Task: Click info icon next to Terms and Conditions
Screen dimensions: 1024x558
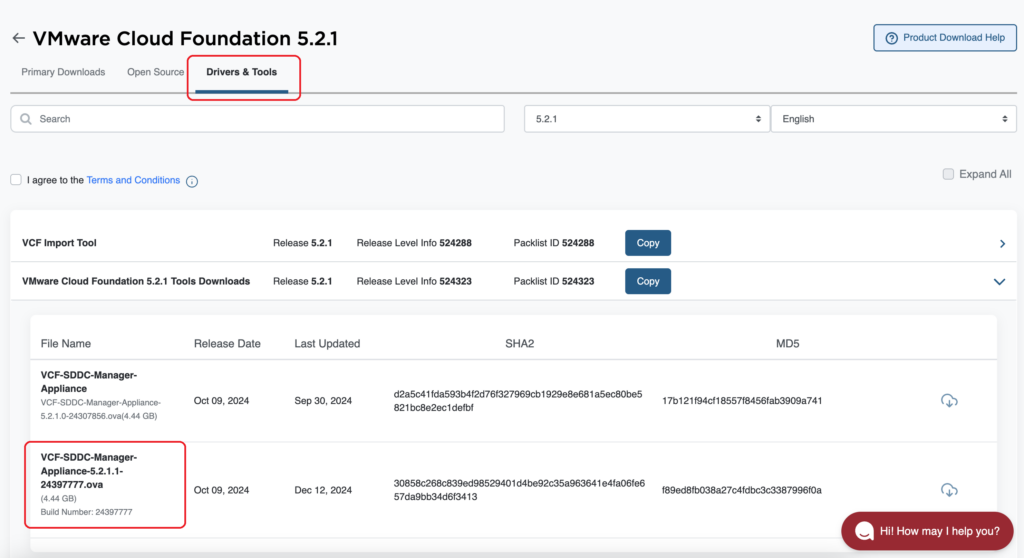Action: coord(192,181)
